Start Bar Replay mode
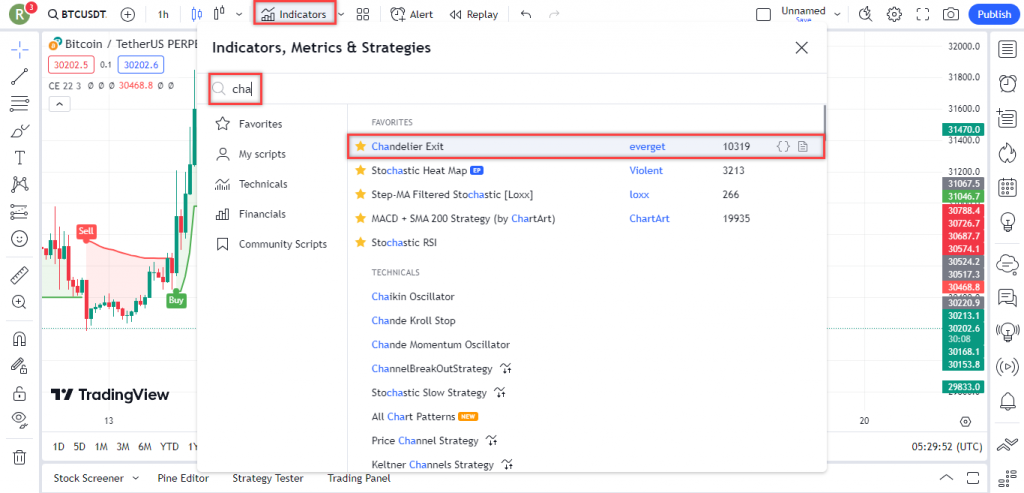 click(x=474, y=14)
